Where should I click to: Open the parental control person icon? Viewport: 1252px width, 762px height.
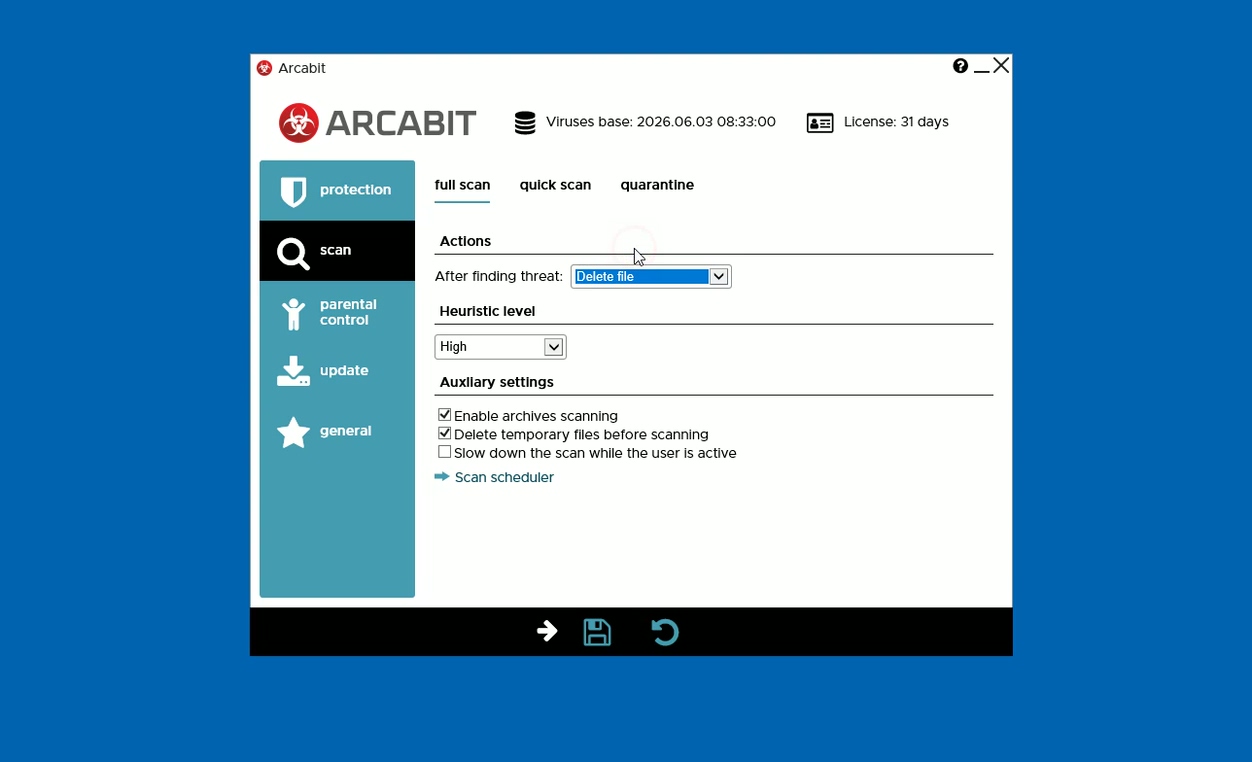click(293, 313)
